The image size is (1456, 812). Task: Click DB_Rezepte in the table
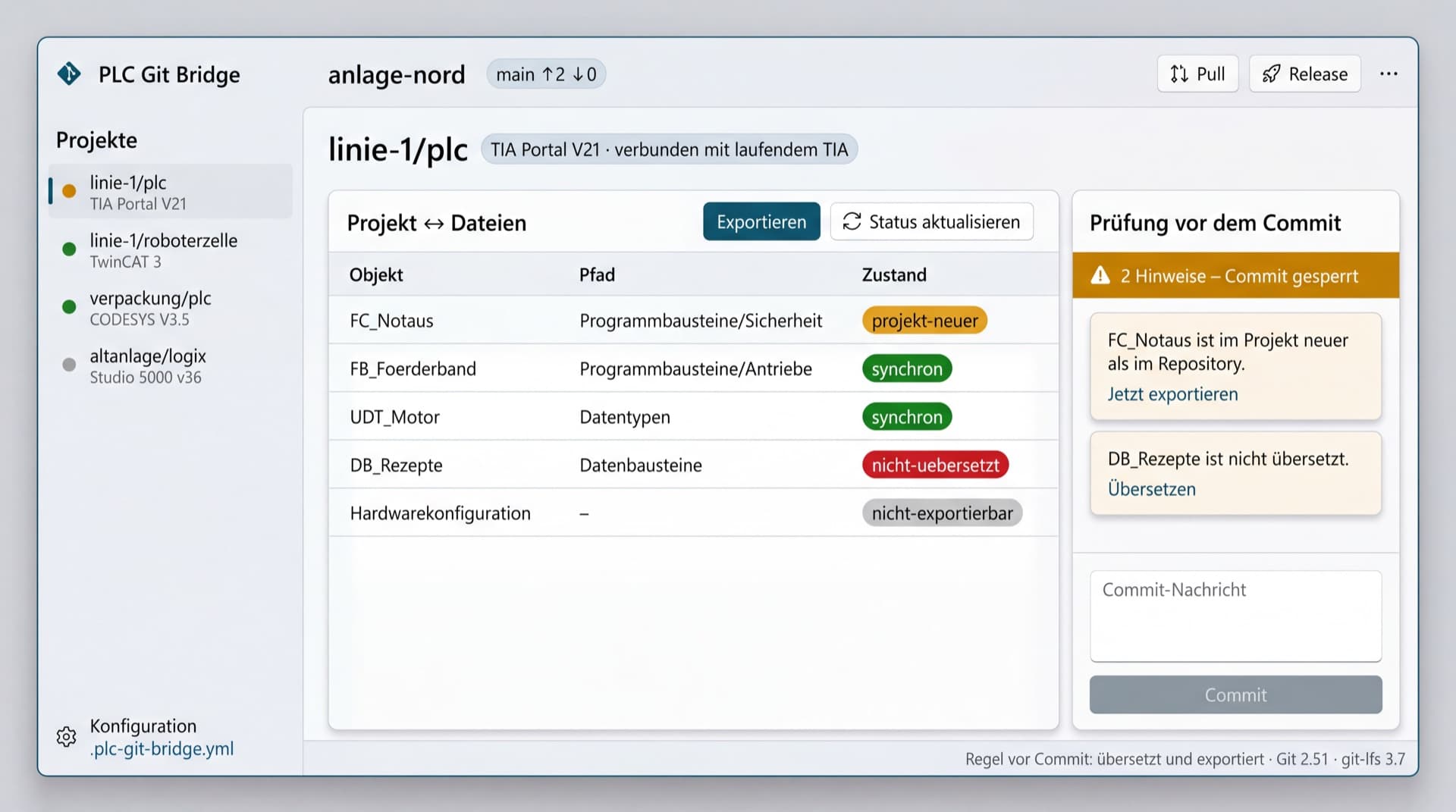[396, 466]
